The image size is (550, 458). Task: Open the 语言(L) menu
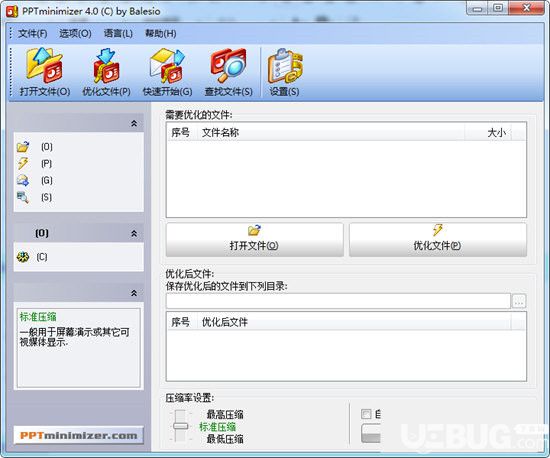click(118, 34)
